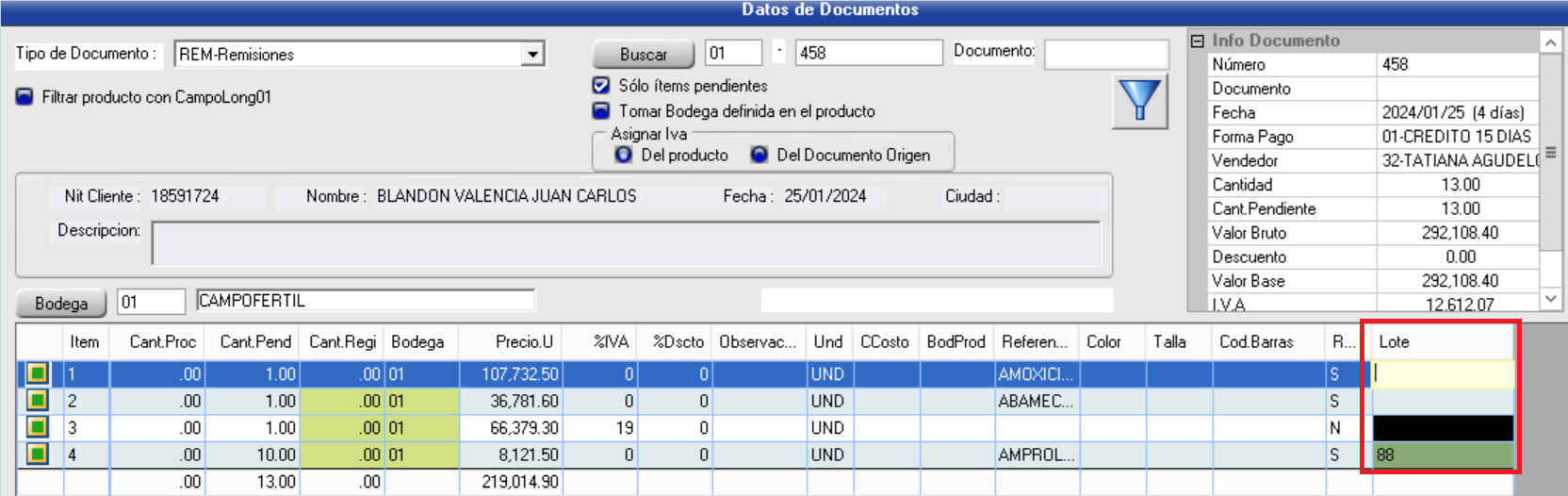Click the Lote column header
This screenshot has width=1568, height=496.
[1439, 342]
